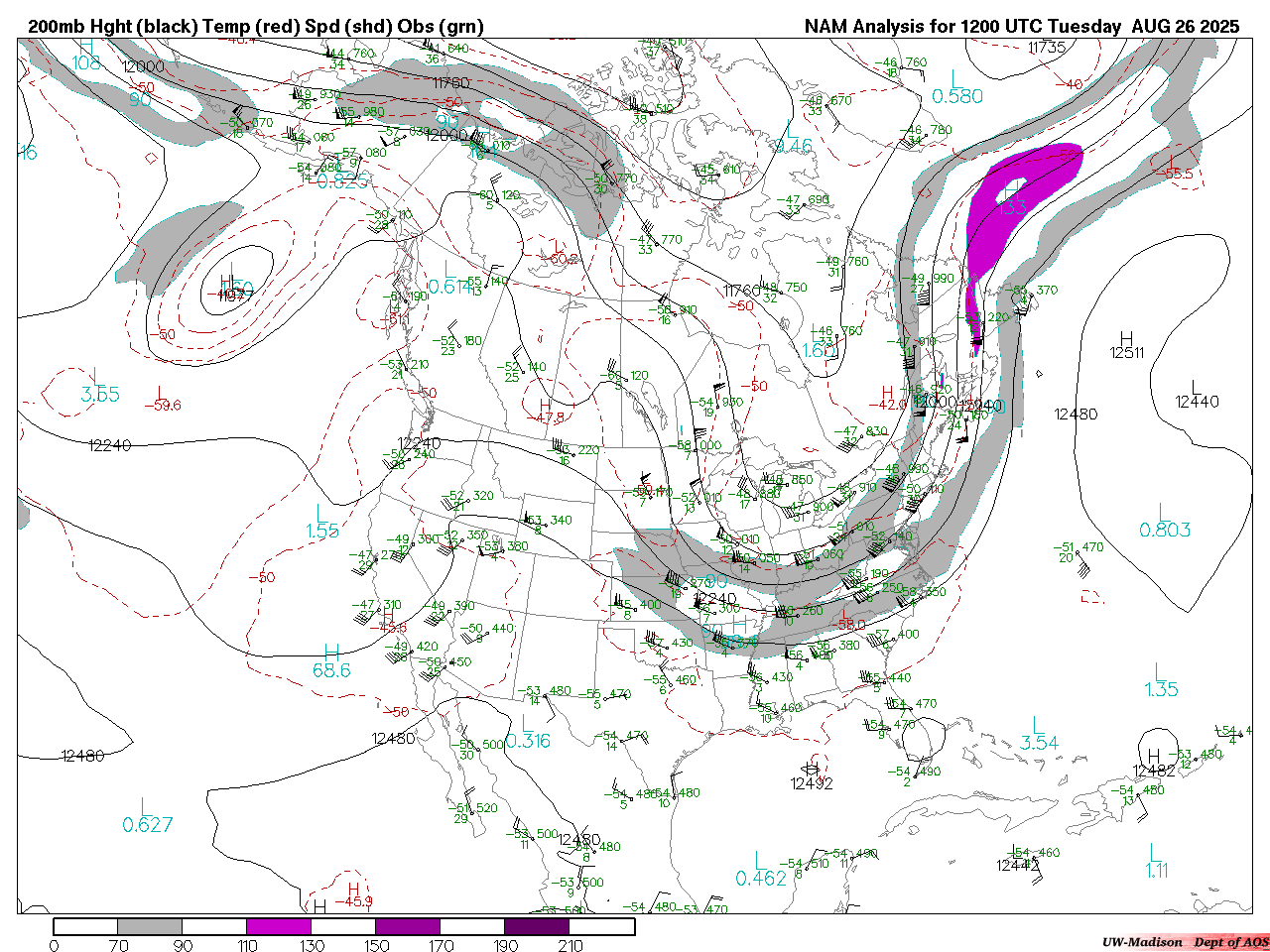Click the black H 12511 height marker

(1126, 345)
